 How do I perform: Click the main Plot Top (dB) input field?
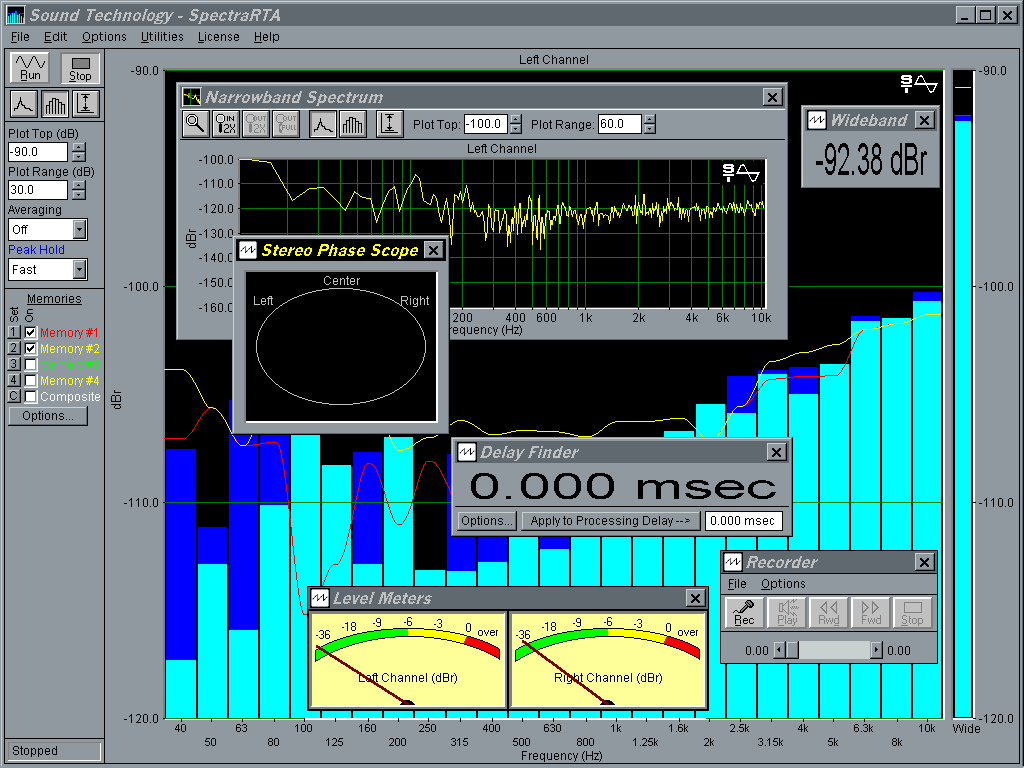click(37, 152)
